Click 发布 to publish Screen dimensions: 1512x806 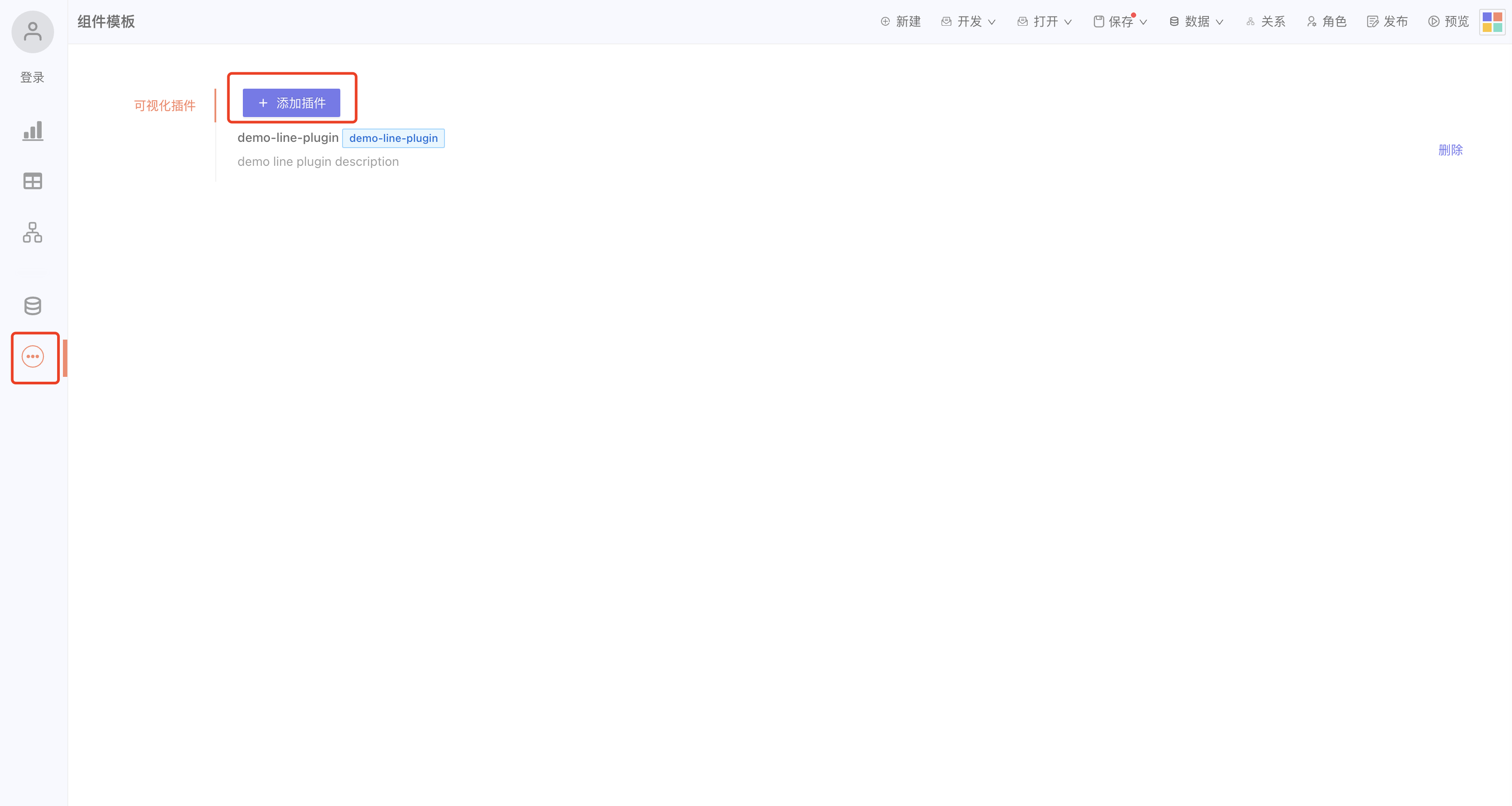(x=1387, y=22)
